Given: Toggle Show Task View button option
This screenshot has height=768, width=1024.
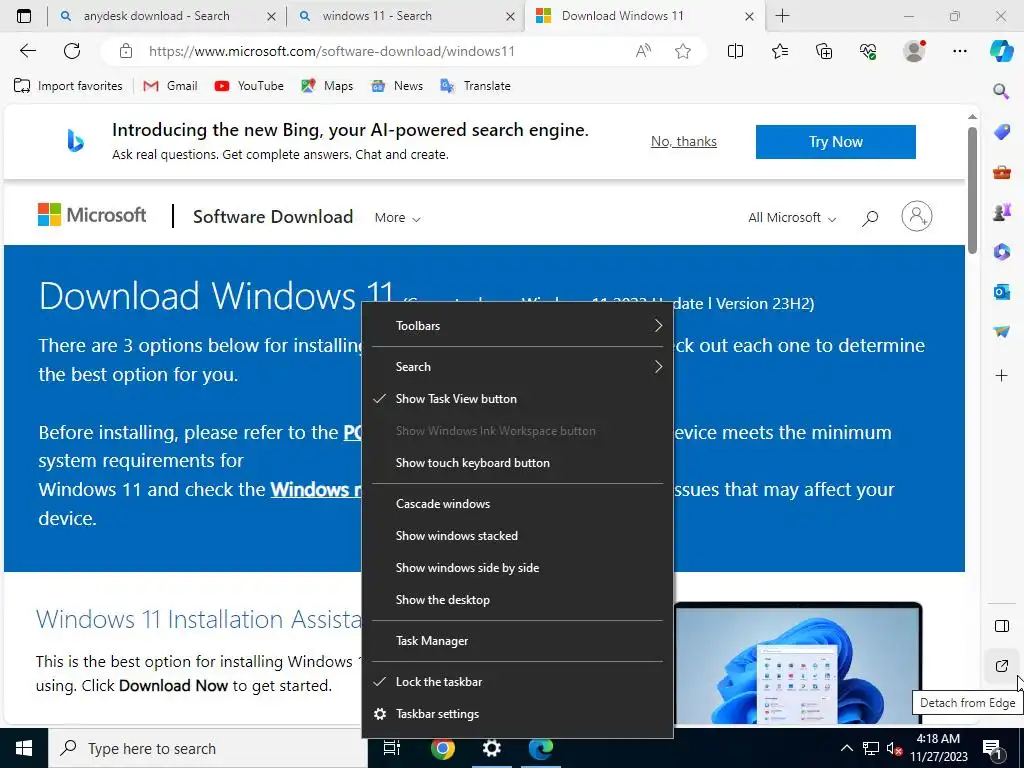Looking at the screenshot, I should [517, 398].
